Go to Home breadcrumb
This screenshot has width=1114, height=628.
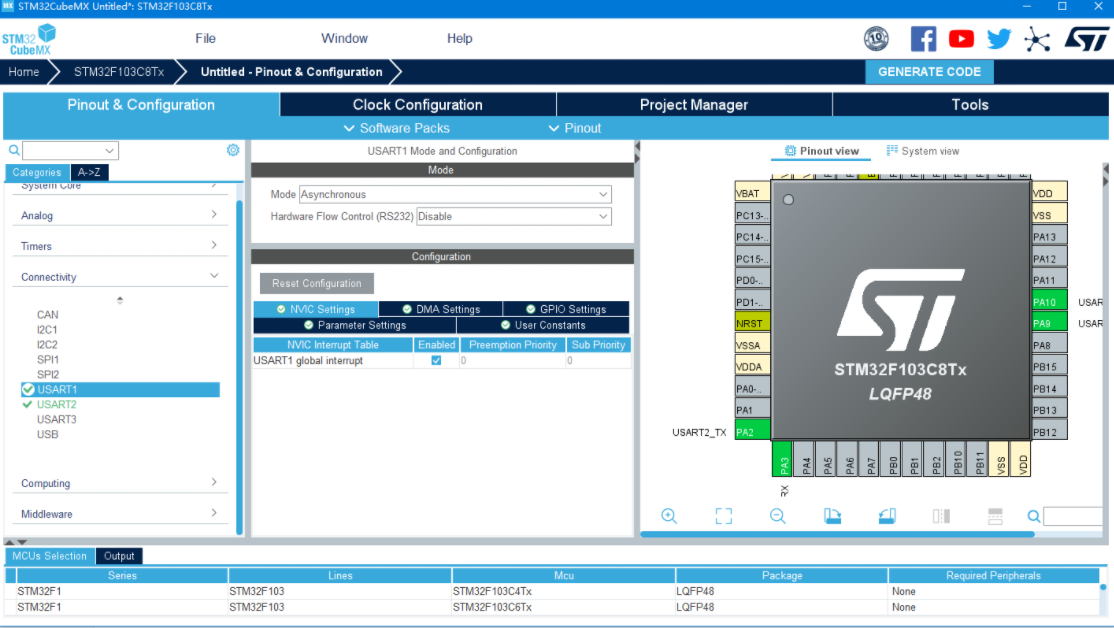(23, 72)
